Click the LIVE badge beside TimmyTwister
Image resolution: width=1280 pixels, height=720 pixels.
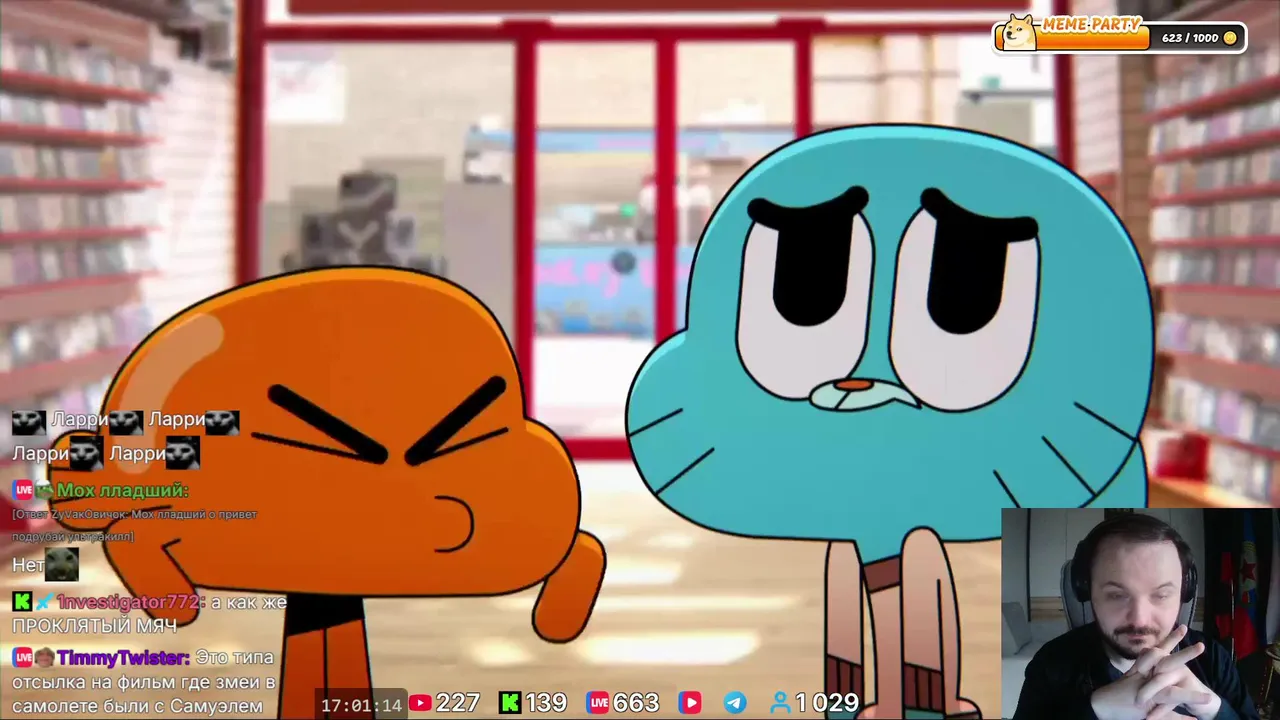coord(22,658)
